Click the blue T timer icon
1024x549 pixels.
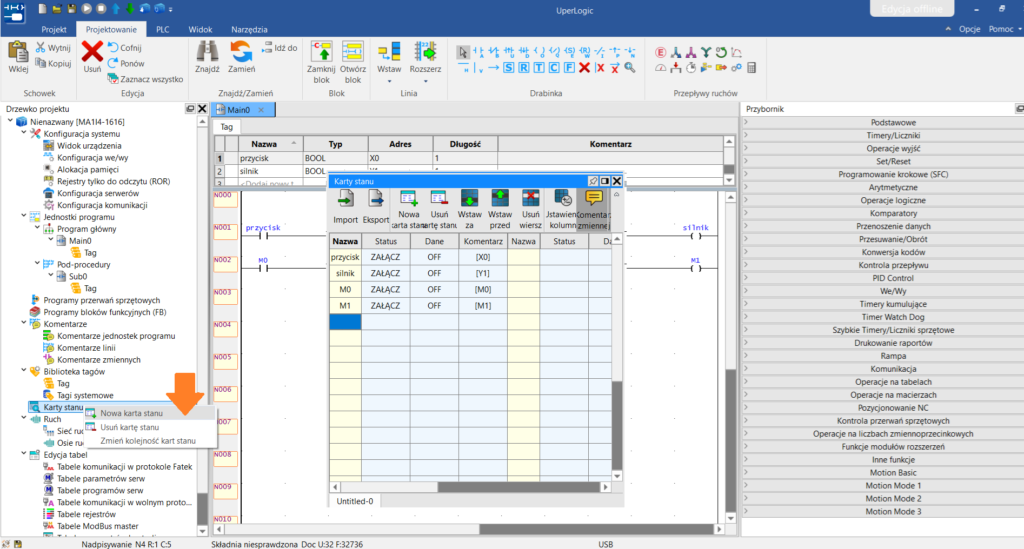tap(539, 68)
